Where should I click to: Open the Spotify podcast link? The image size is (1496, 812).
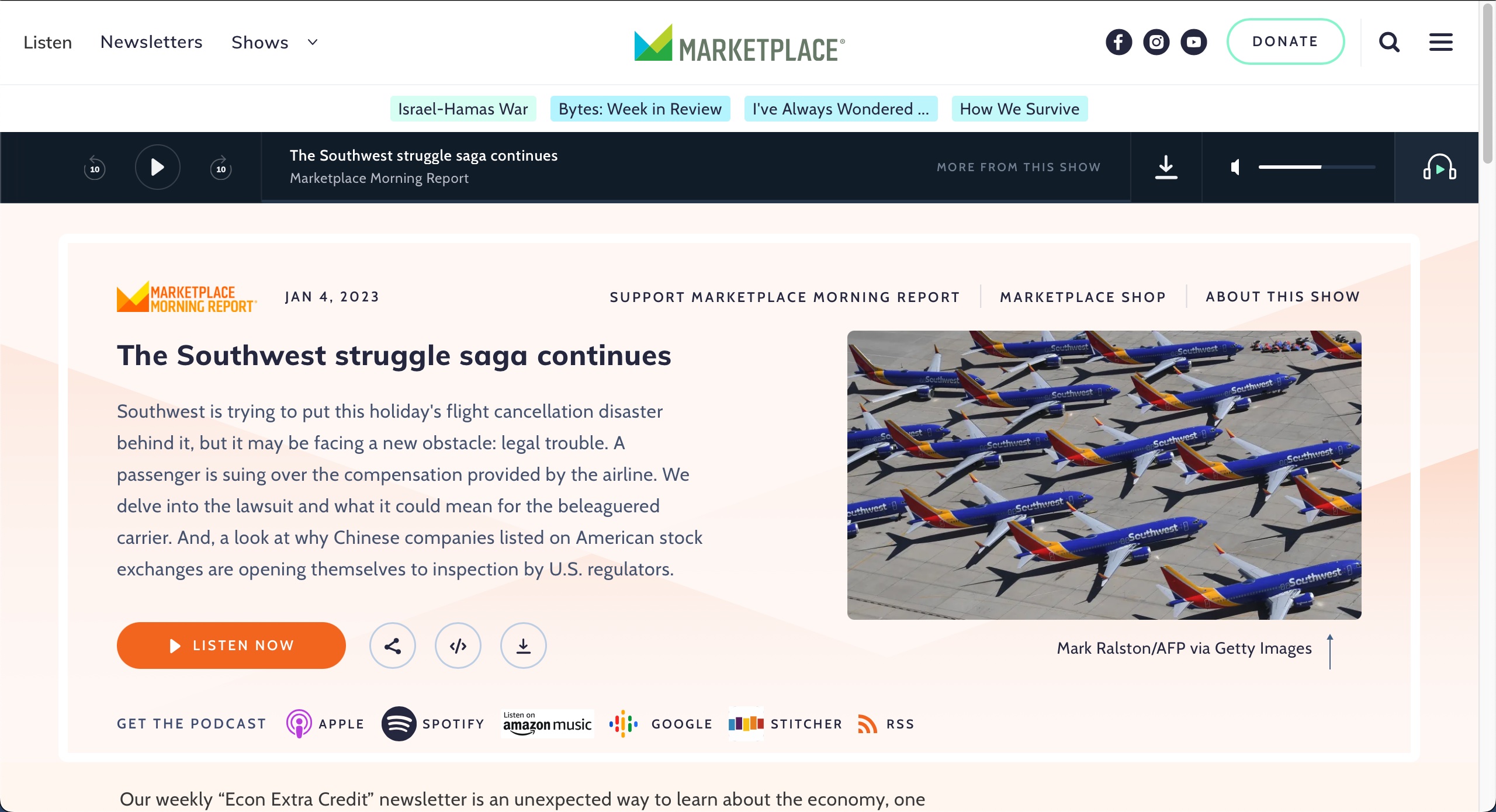click(x=432, y=724)
